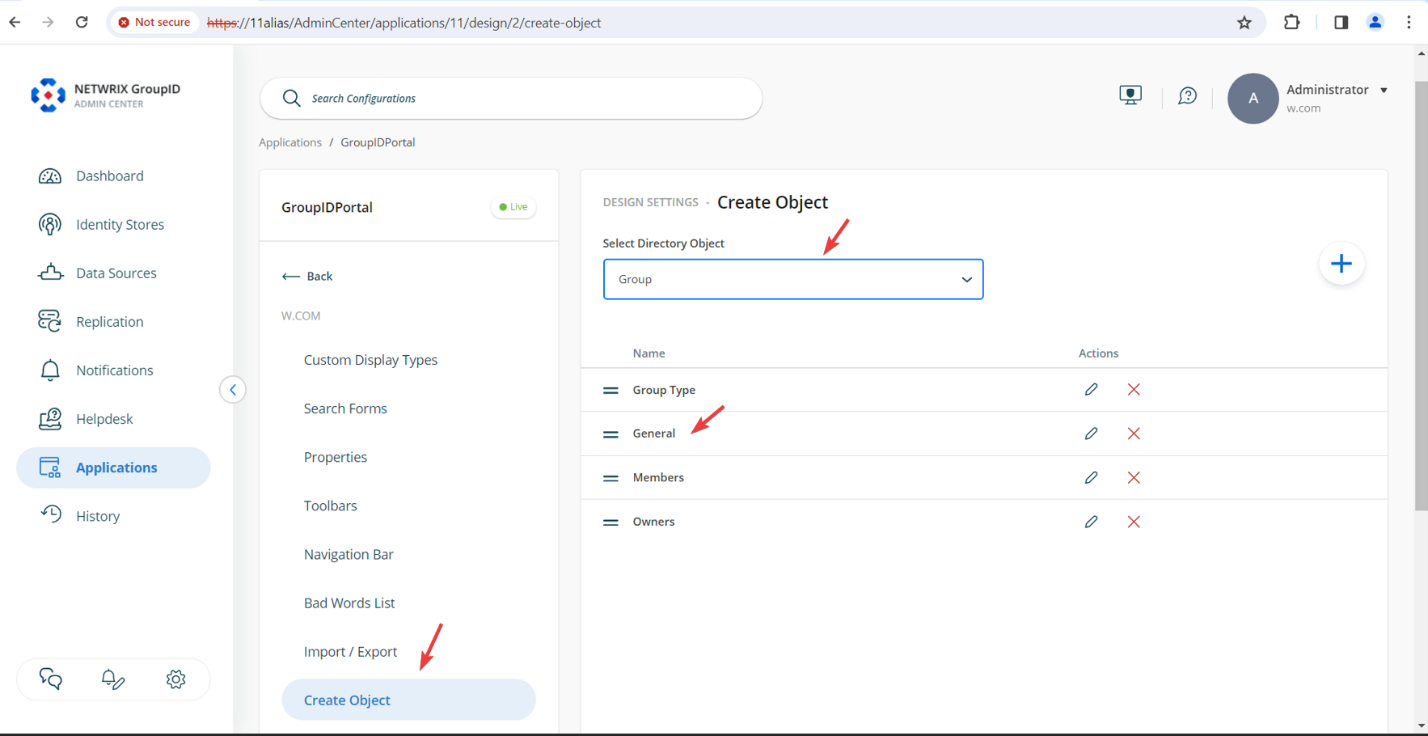
Task: Click the browser address bar URL
Action: click(404, 22)
